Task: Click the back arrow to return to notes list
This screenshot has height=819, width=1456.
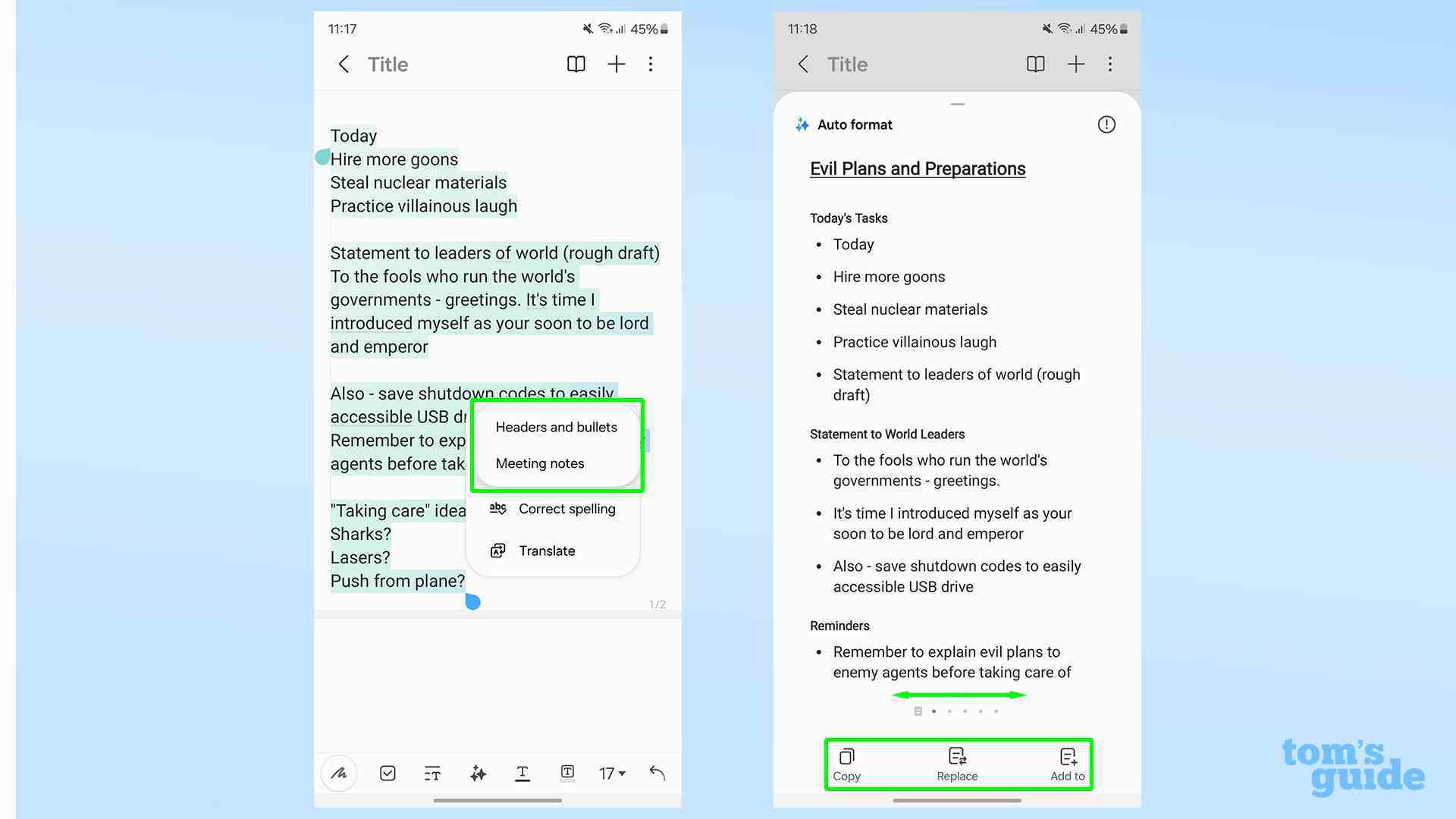Action: [x=345, y=63]
